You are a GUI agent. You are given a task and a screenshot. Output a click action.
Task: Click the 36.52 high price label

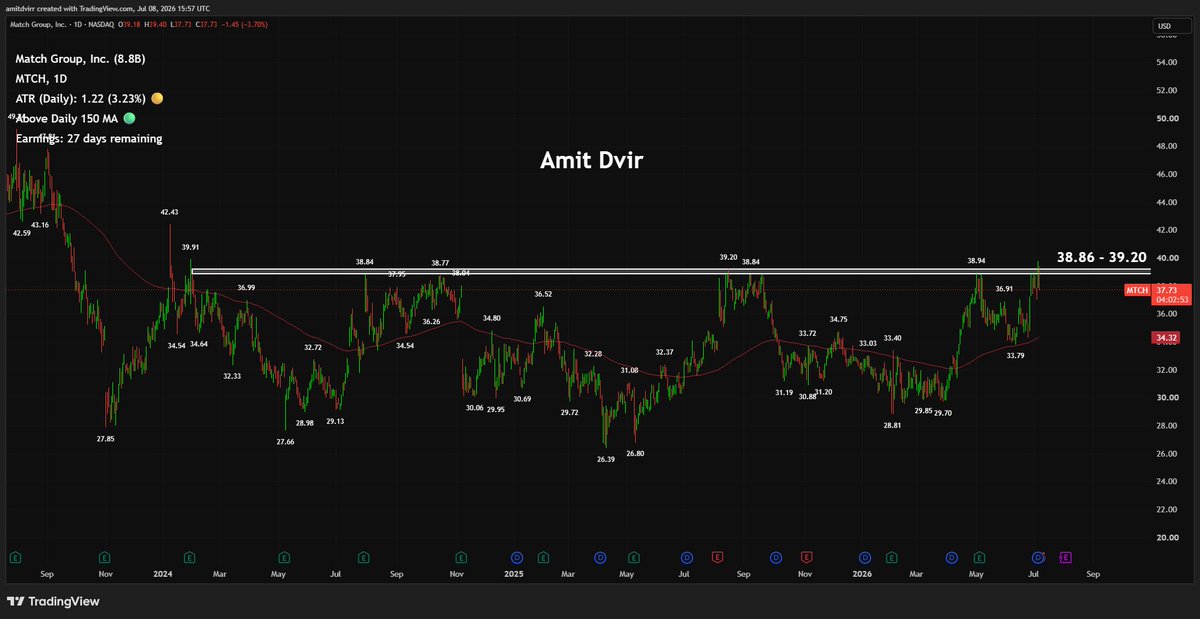click(x=544, y=294)
